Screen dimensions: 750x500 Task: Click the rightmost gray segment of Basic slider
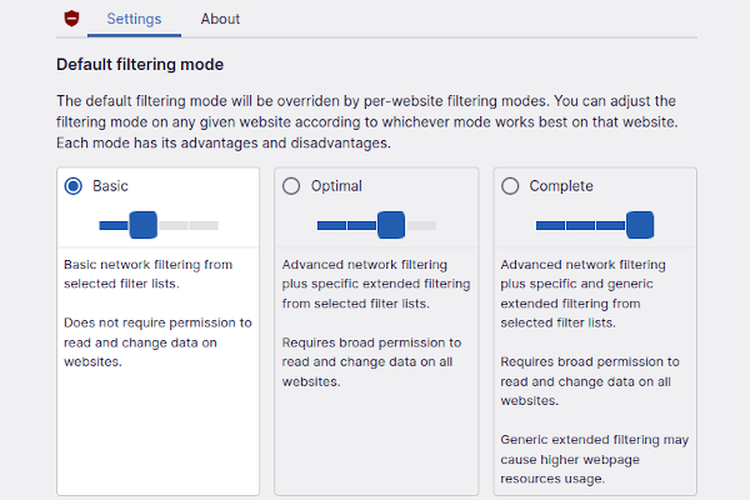point(204,225)
